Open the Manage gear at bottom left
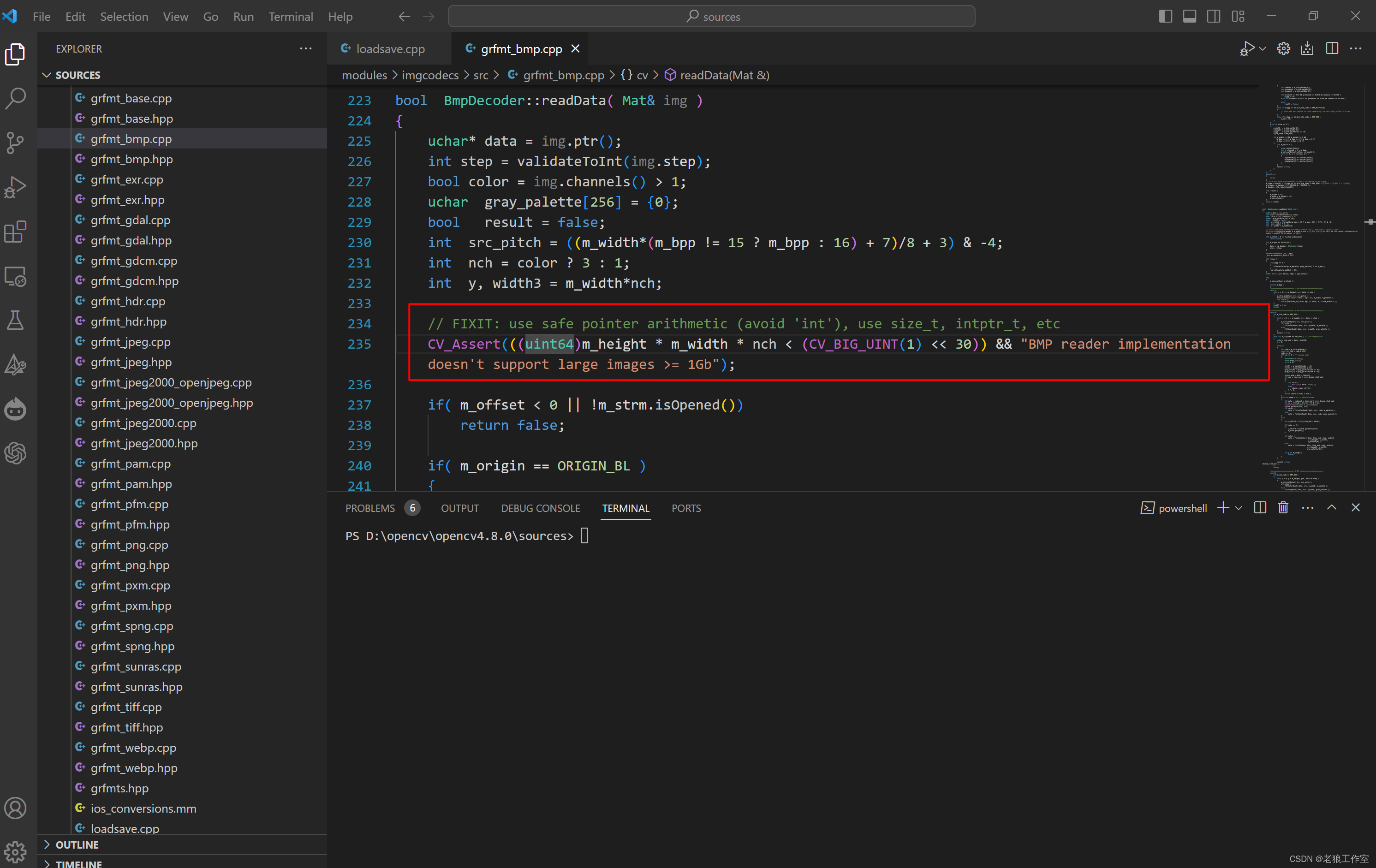Viewport: 1376px width, 868px height. pos(15,852)
